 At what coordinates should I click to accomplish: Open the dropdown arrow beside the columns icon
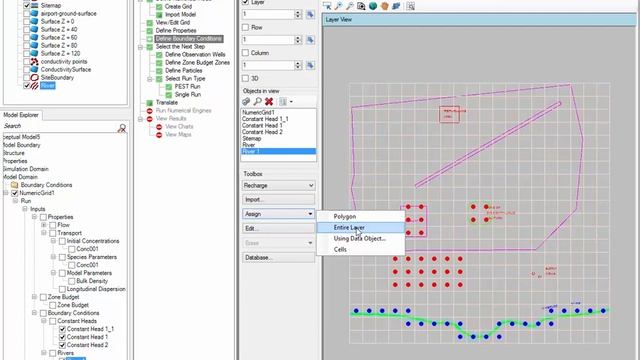tap(291, 102)
